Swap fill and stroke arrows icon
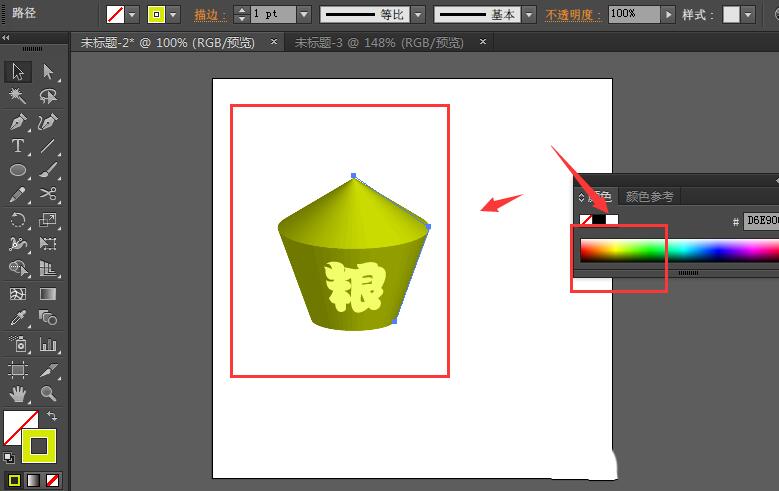The image size is (779, 491). pyautogui.click(x=52, y=416)
